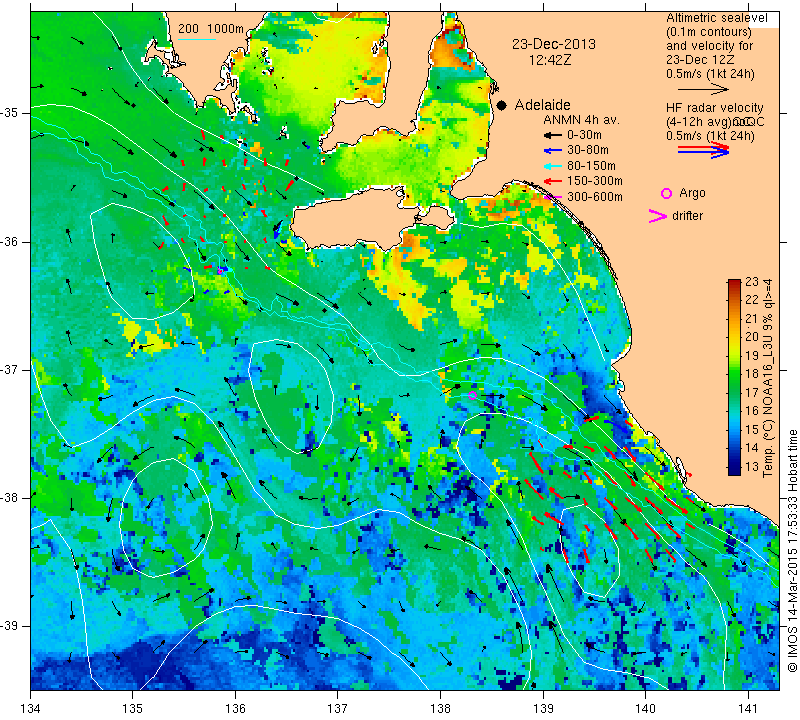800x720 pixels.
Task: Click the magenta Argo circle in legend
Action: [666, 193]
